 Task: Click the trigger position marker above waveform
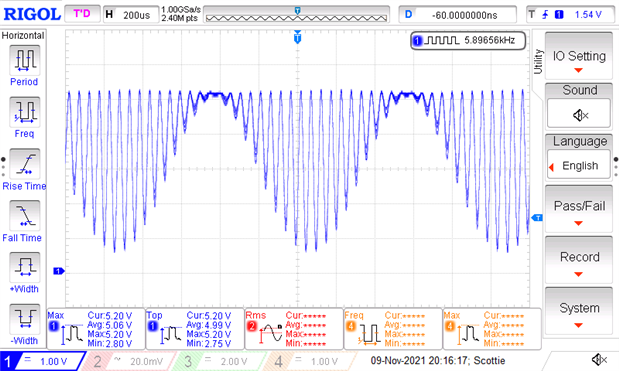pyautogui.click(x=298, y=37)
